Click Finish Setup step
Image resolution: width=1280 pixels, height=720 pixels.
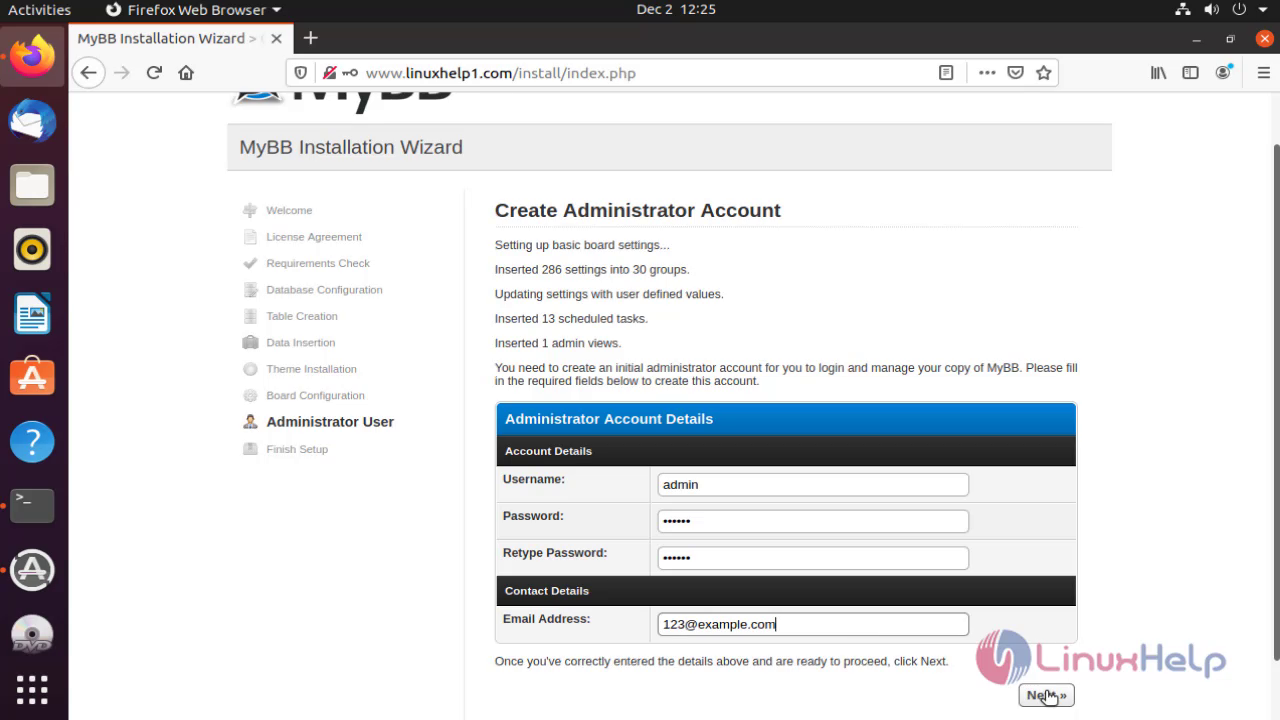297,449
